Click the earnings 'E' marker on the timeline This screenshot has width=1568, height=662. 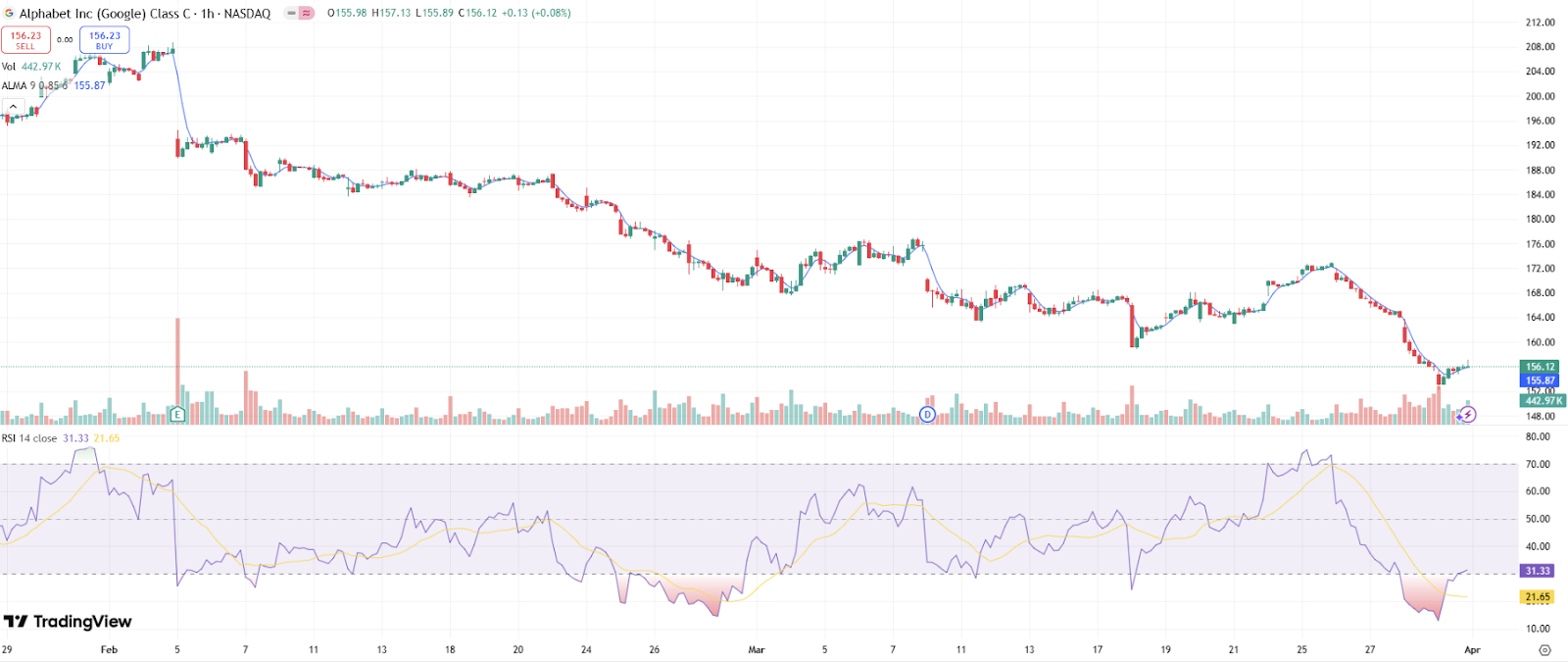coord(177,415)
